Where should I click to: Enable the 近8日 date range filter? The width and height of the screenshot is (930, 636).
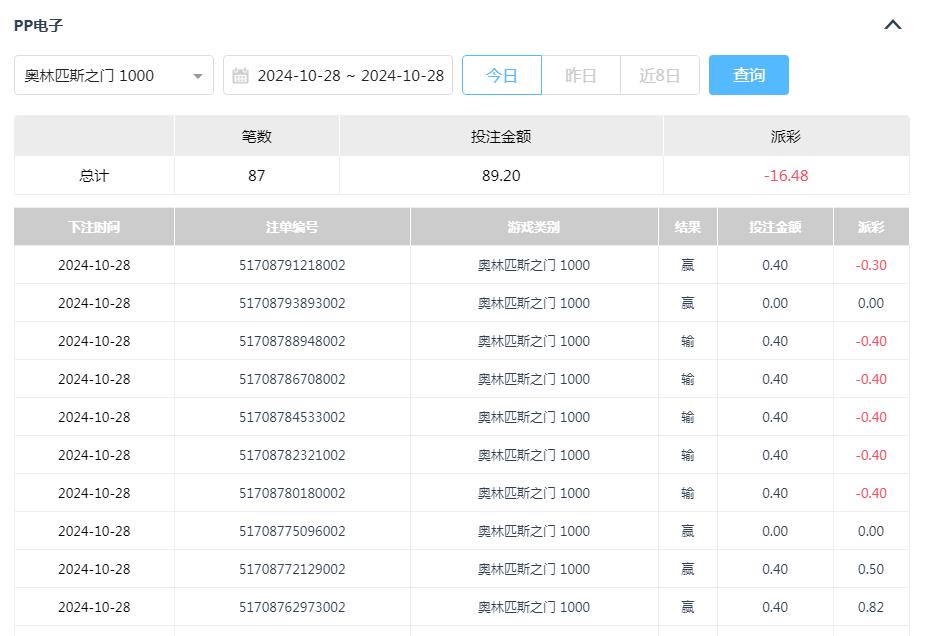(660, 74)
